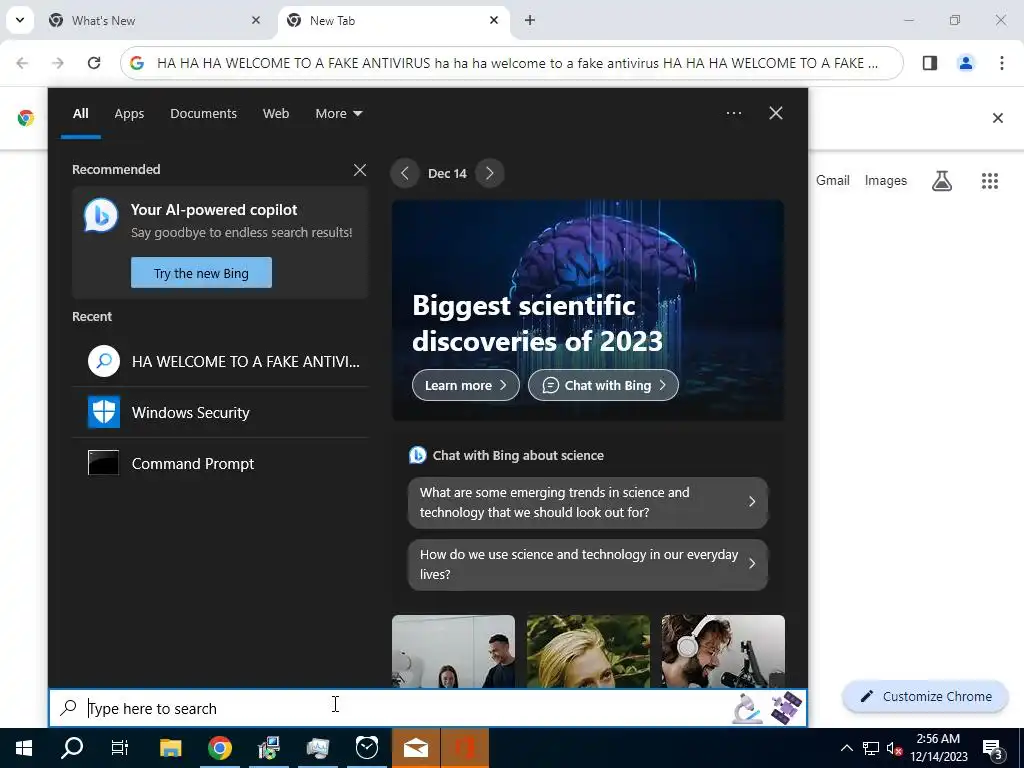Click taskbar Search magnifier icon
This screenshot has height=768, width=1024.
coord(72,748)
